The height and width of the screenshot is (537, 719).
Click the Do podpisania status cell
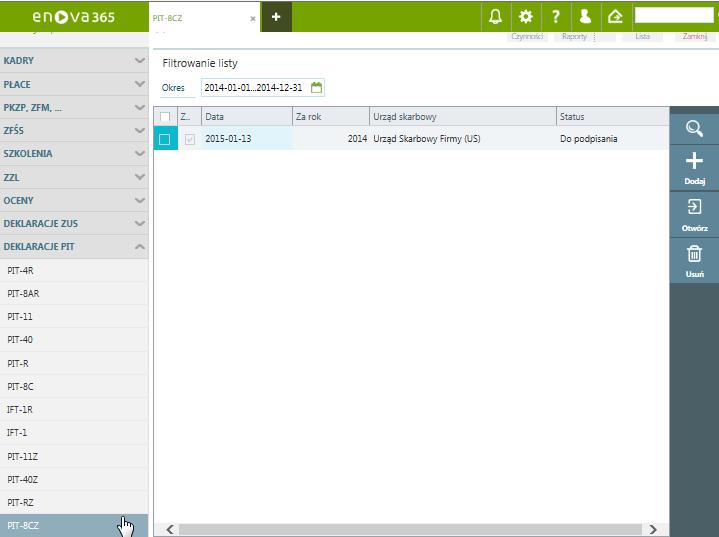613,138
